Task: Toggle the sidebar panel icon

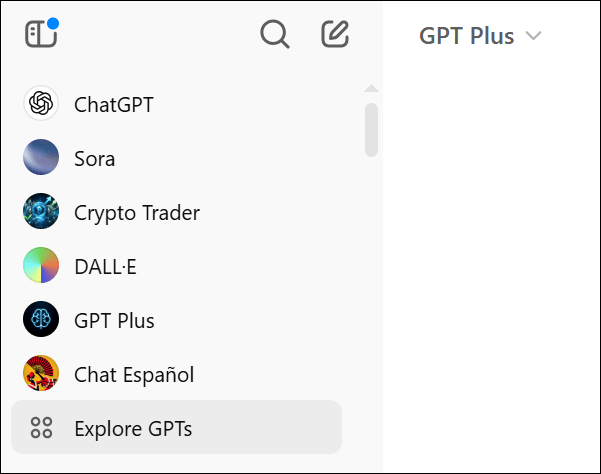Action: click(x=41, y=34)
